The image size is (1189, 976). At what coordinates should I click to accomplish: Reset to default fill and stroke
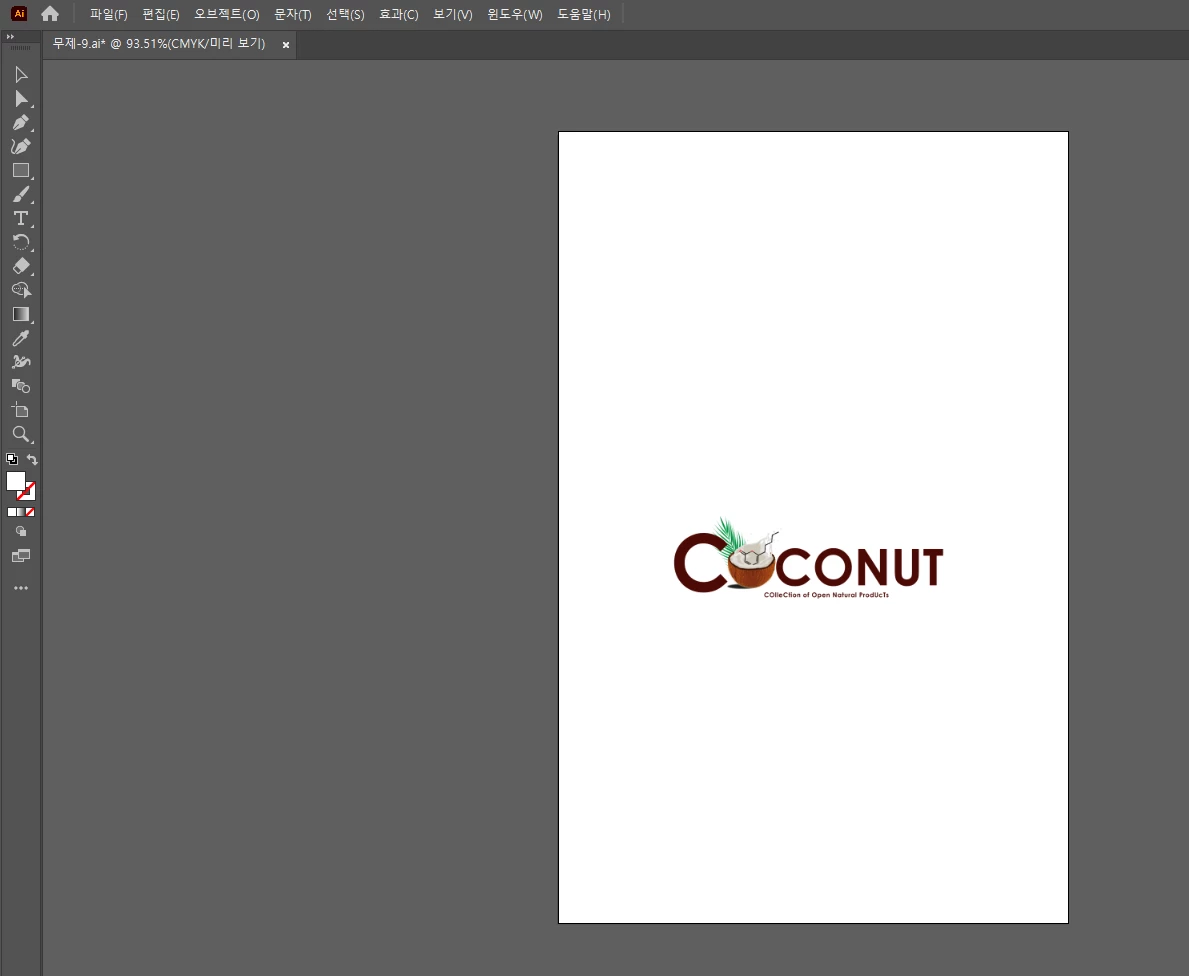pyautogui.click(x=12, y=459)
